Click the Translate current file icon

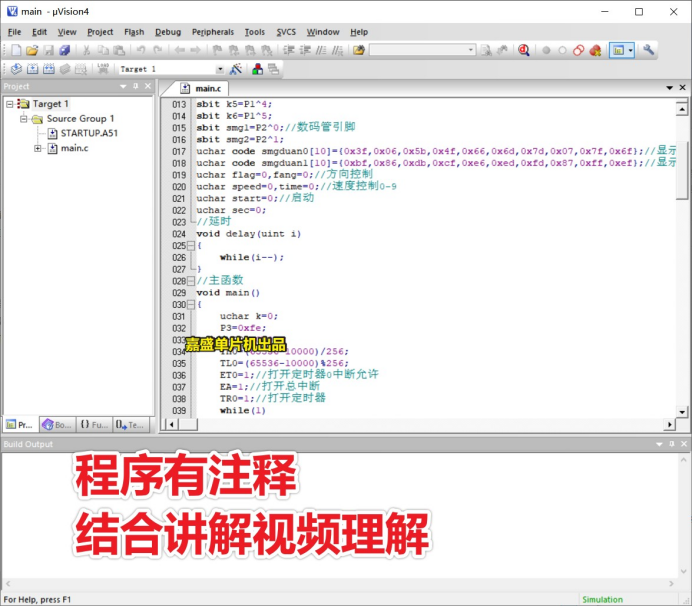tap(16, 69)
